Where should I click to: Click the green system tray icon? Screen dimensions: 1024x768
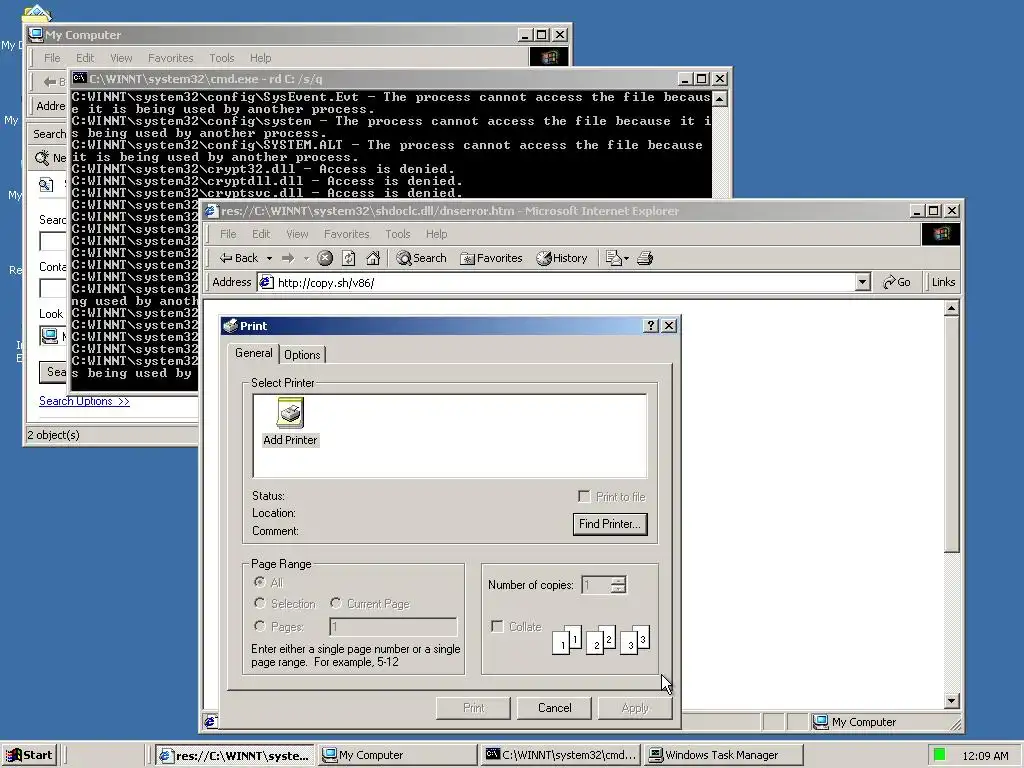pos(940,755)
